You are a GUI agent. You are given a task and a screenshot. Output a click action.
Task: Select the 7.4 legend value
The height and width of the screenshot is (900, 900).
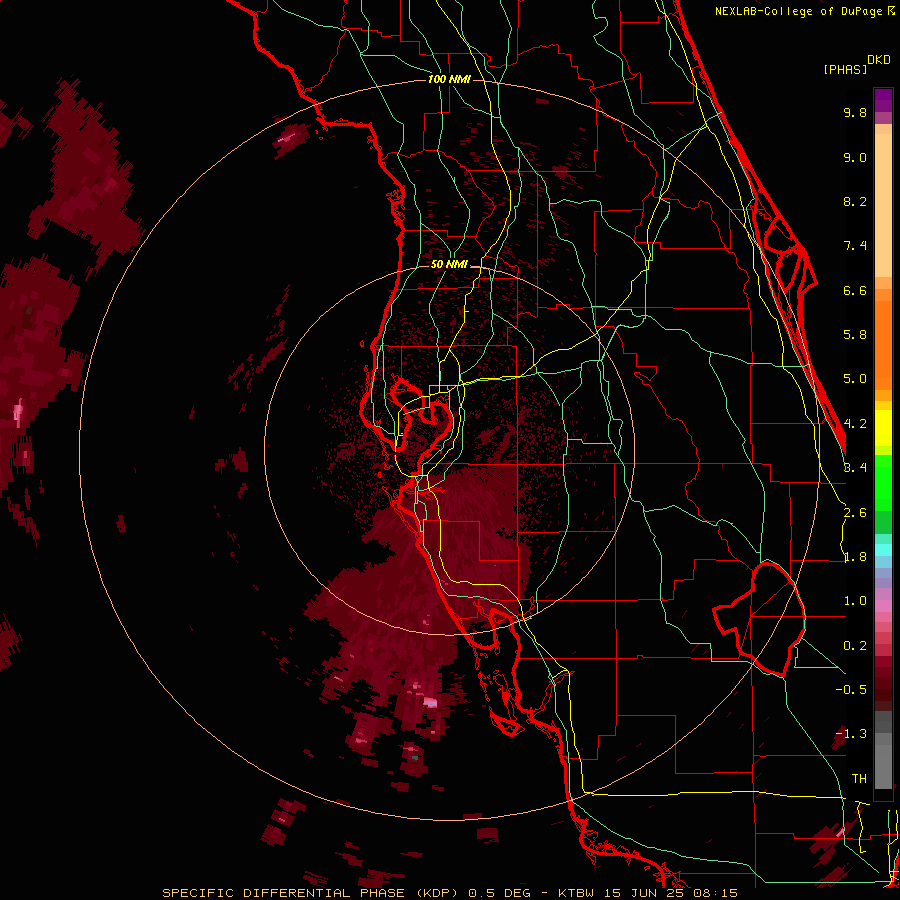coord(855,246)
